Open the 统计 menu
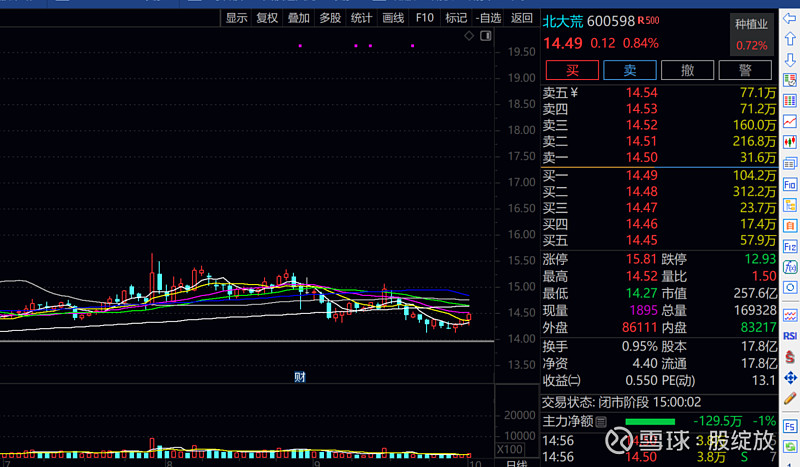This screenshot has height=467, width=800. click(x=361, y=18)
